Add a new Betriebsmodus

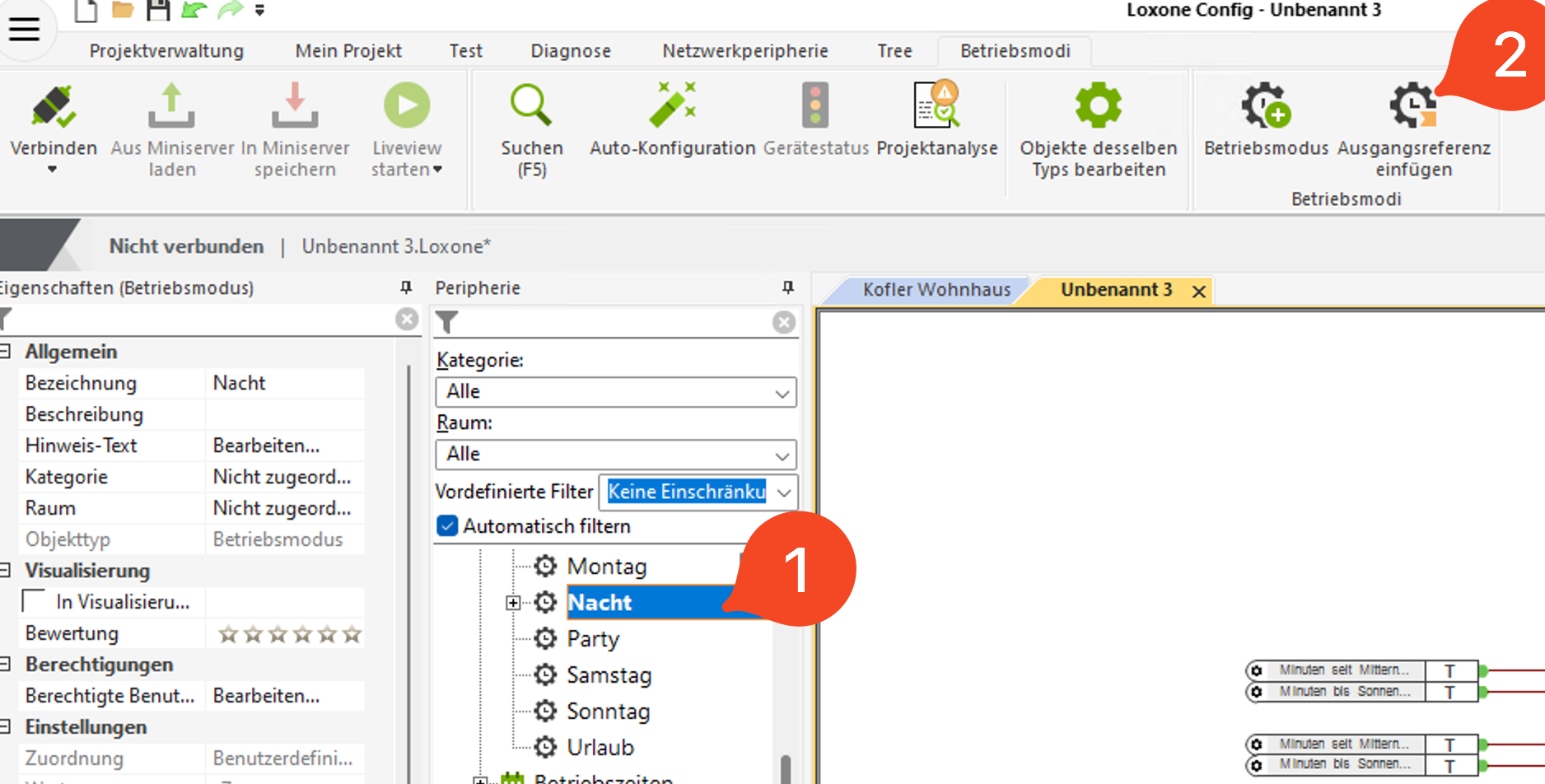click(1266, 105)
